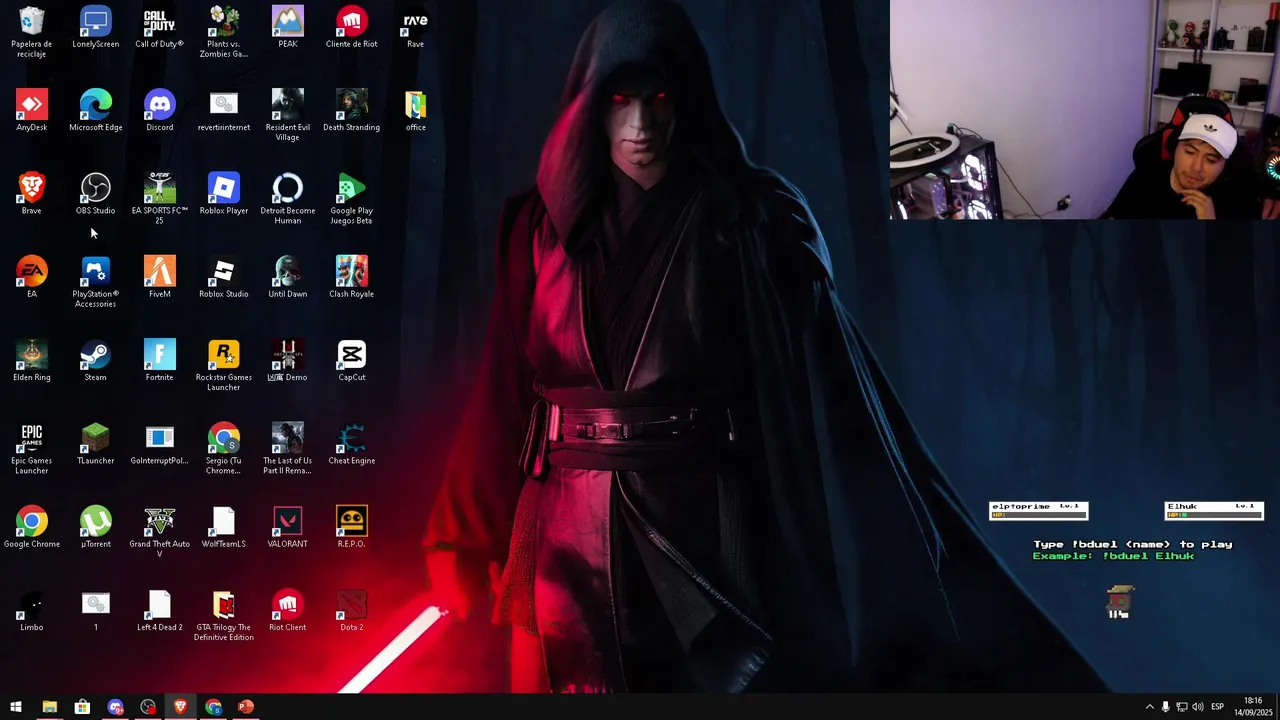Open the Windows Start menu
Image resolution: width=1280 pixels, height=720 pixels.
[x=16, y=707]
